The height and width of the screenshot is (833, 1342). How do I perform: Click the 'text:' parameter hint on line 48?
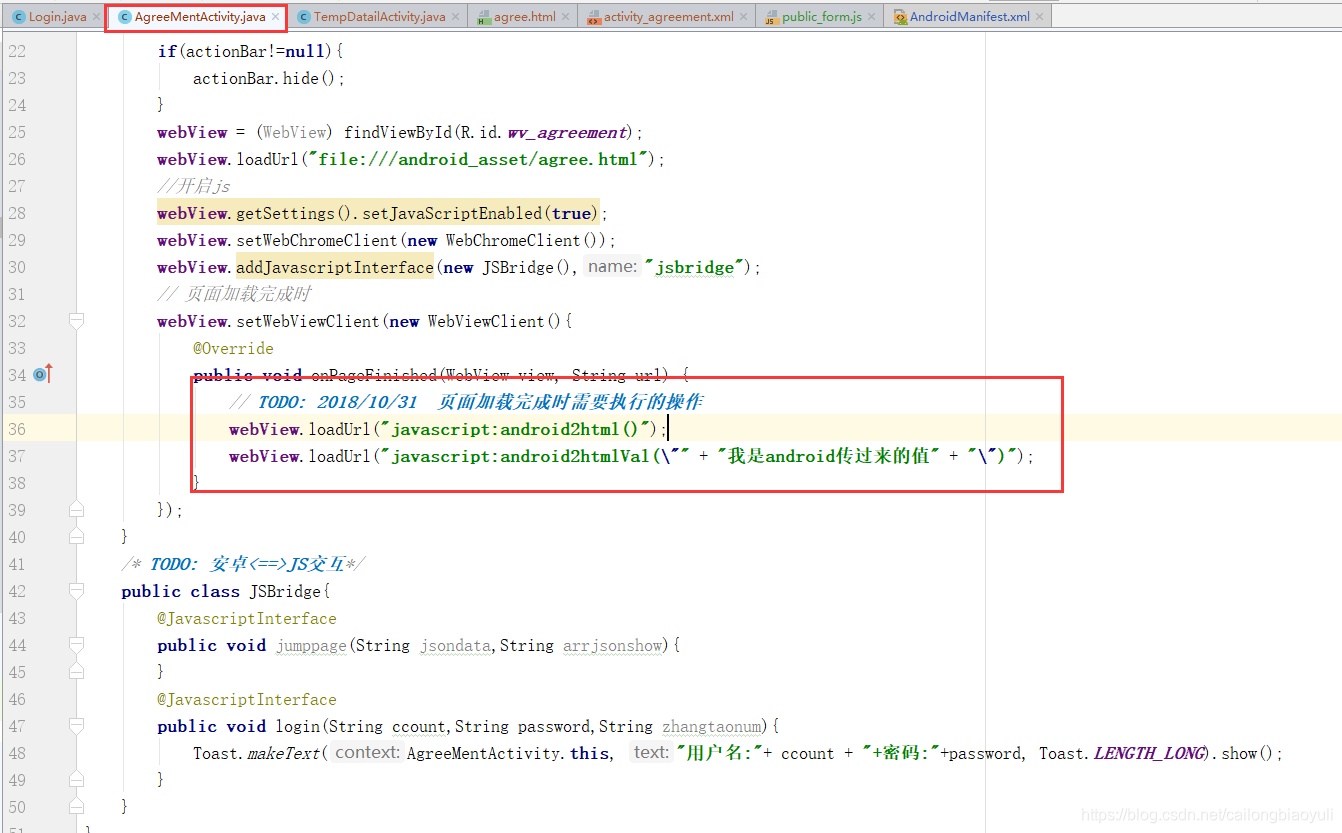point(651,752)
